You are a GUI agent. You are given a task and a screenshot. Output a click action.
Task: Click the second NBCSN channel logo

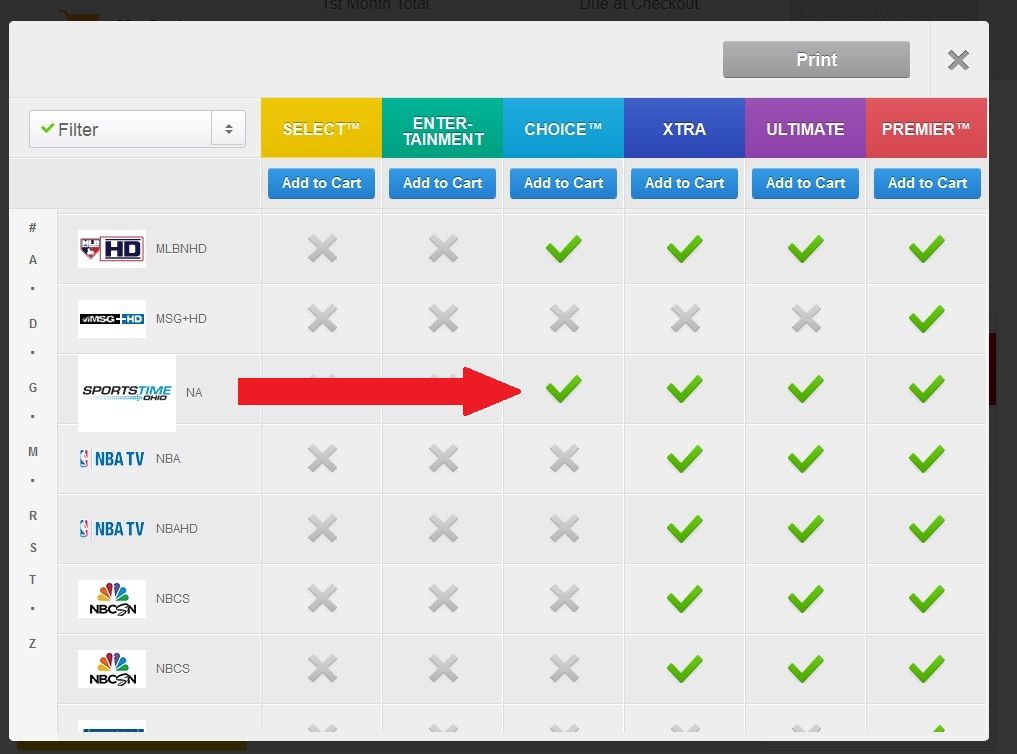[112, 668]
